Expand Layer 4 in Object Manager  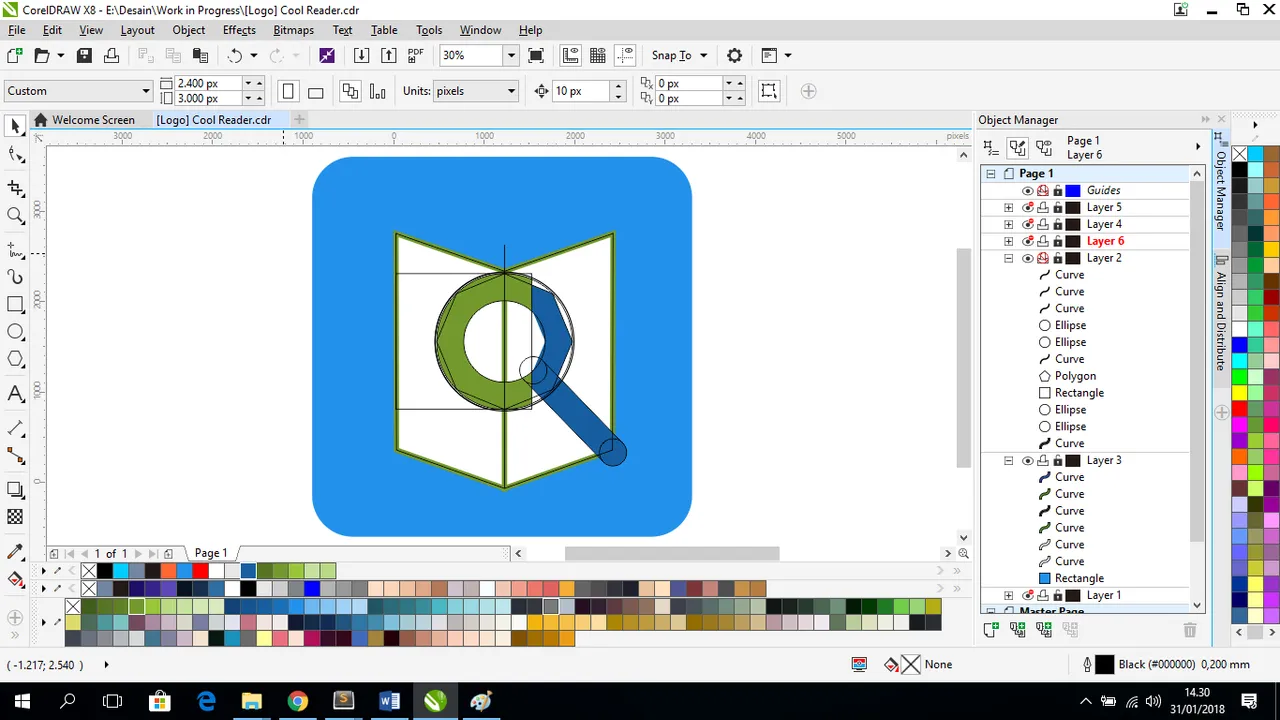[1008, 224]
